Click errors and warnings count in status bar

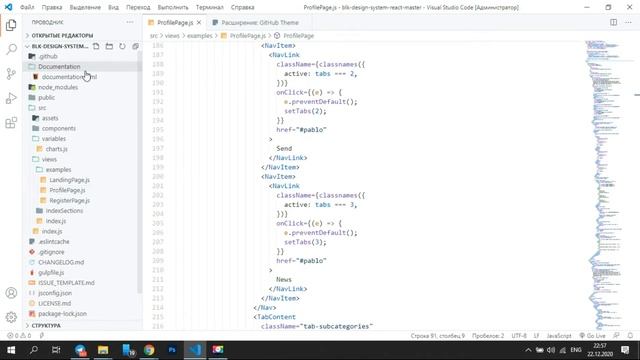point(19,336)
